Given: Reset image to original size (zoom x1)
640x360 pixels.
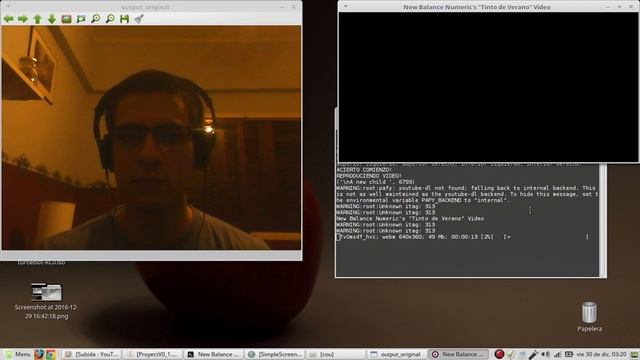Looking at the screenshot, I should pos(67,19).
